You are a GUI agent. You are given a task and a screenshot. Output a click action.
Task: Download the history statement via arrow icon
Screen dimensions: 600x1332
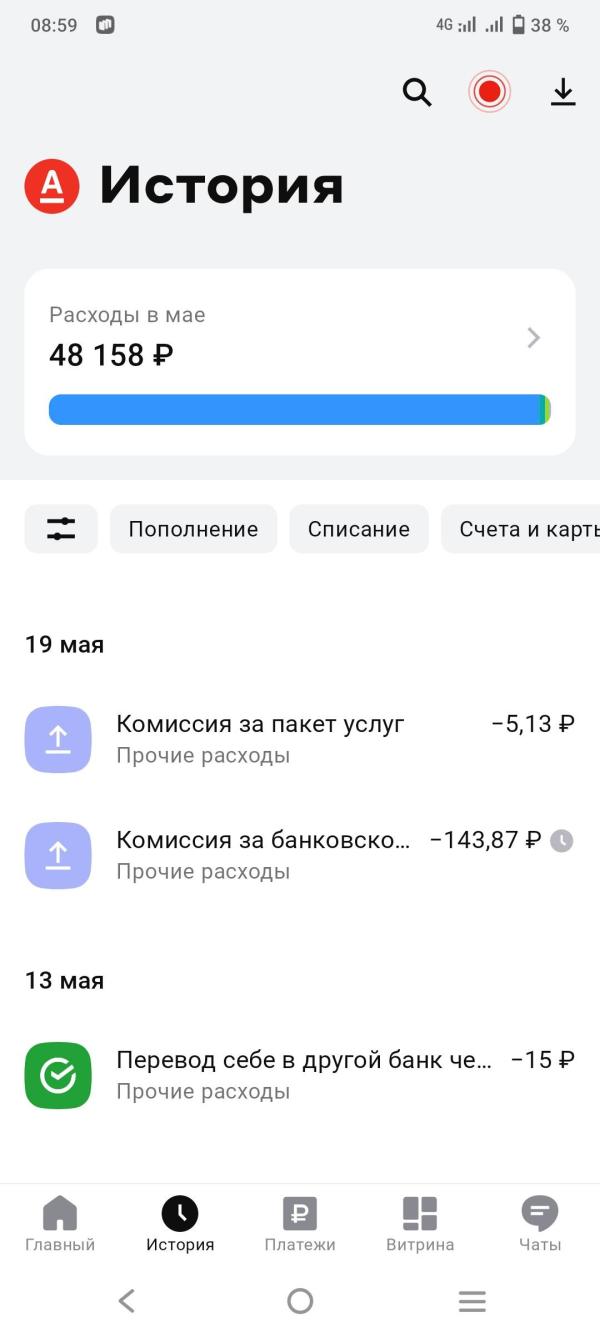click(563, 92)
